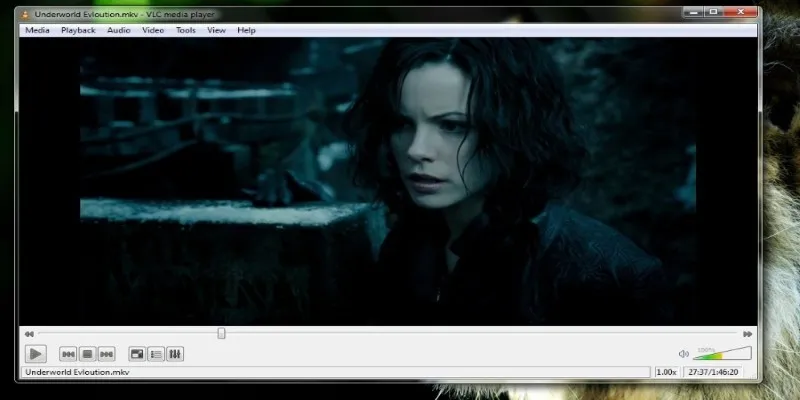Open the Media menu
Screen dimensions: 800x400
tap(37, 30)
